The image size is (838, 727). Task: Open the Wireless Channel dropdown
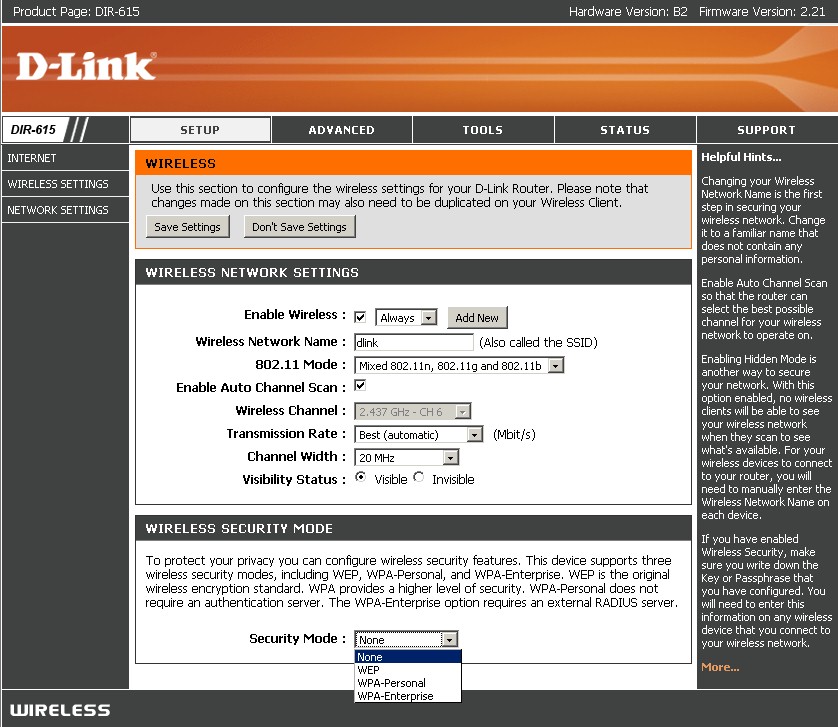pos(413,412)
